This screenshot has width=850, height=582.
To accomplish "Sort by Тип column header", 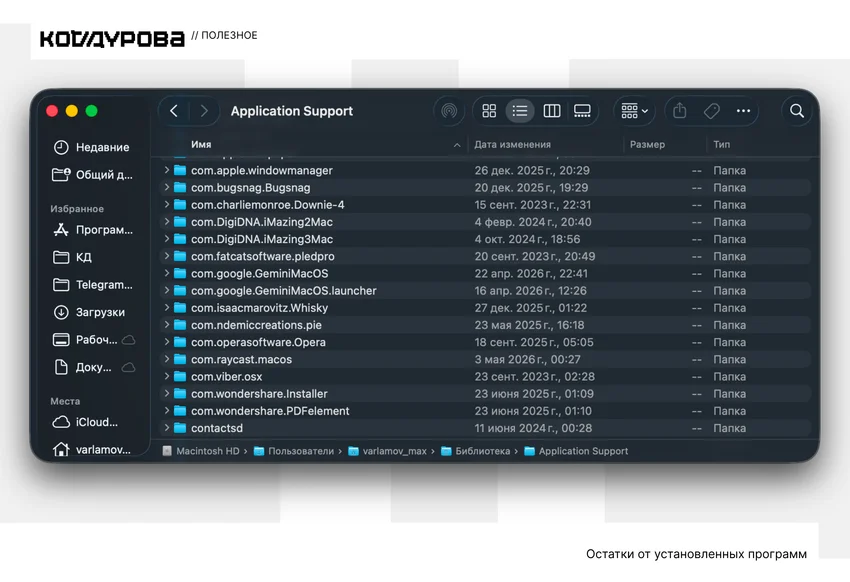I will pos(722,145).
